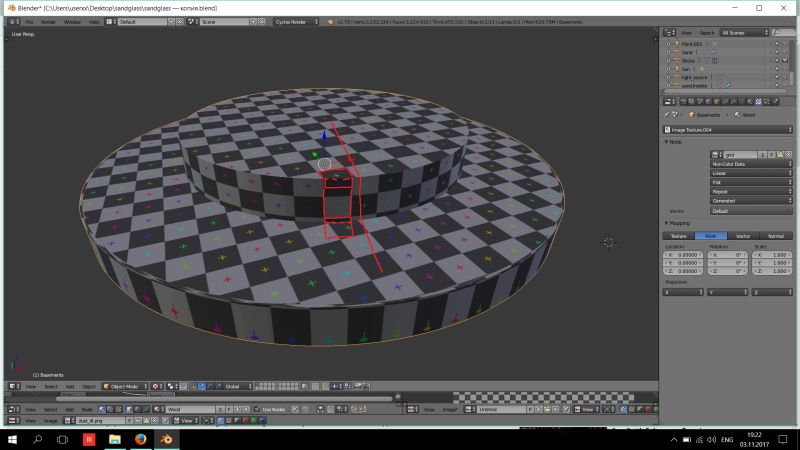This screenshot has width=800, height=450.
Task: Select the texture nodes tree type icon
Action: (x=118, y=409)
